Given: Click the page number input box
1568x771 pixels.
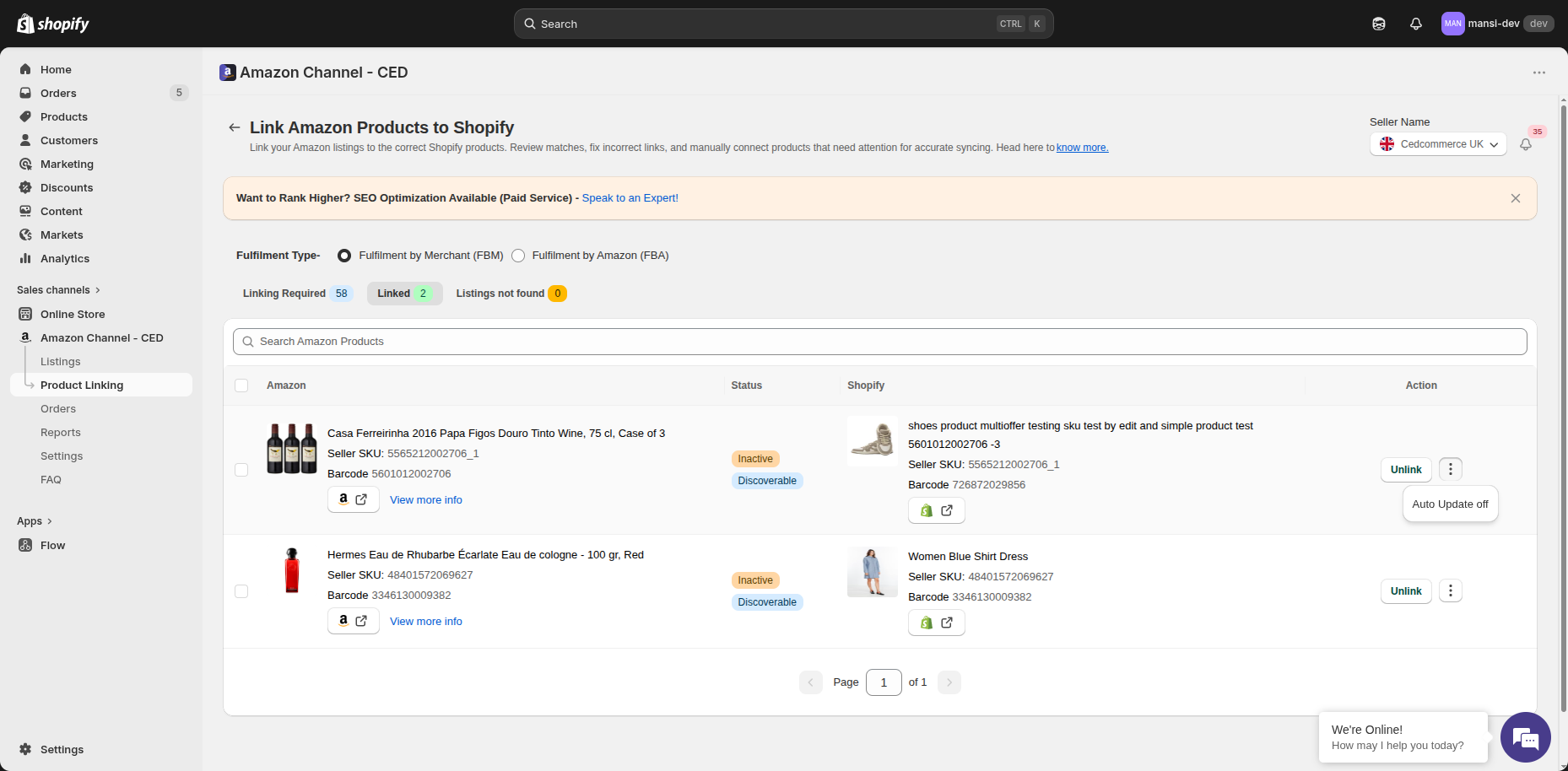Looking at the screenshot, I should pyautogui.click(x=884, y=682).
